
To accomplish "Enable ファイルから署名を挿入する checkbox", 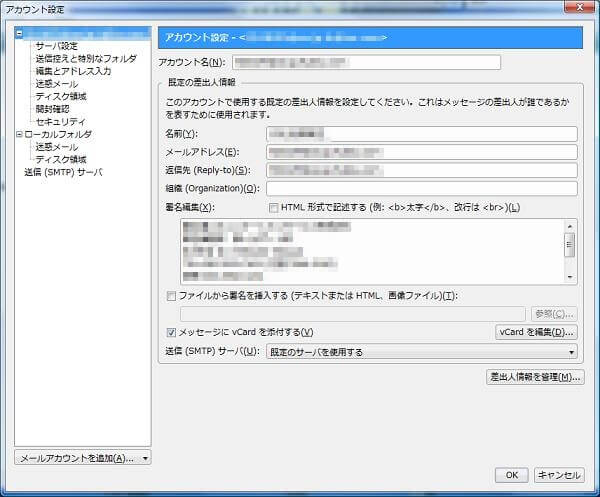I will pos(171,296).
